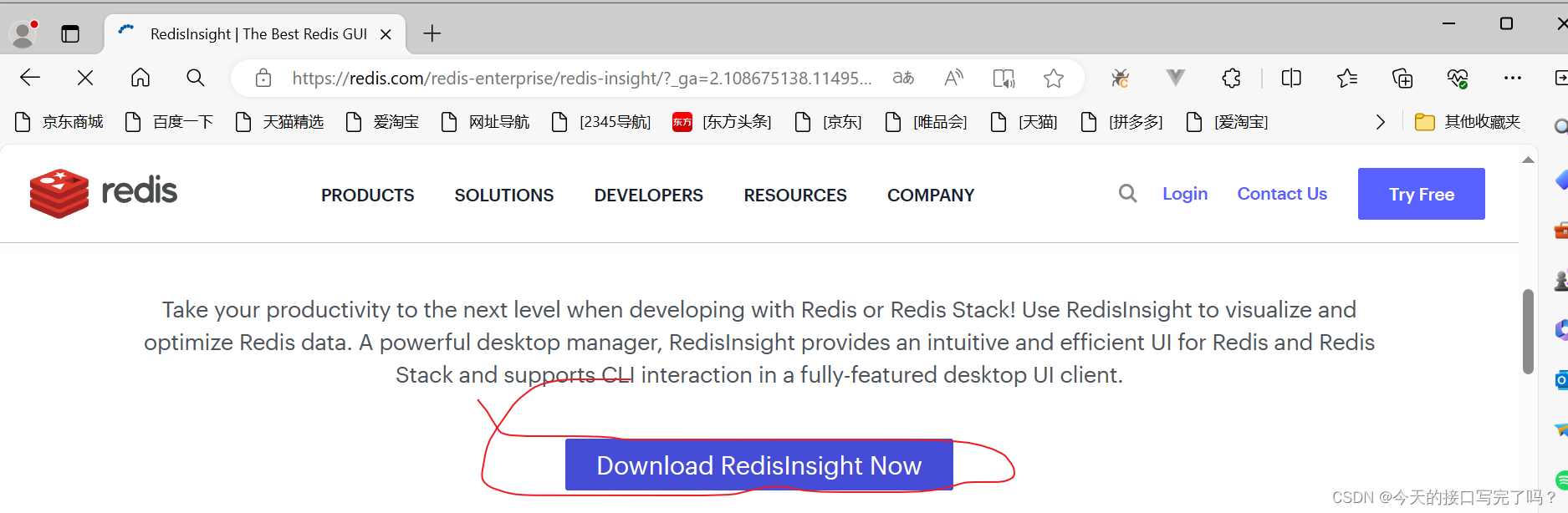The height and width of the screenshot is (513, 1568).
Task: Click the page scrollbar up arrow
Action: (1528, 160)
